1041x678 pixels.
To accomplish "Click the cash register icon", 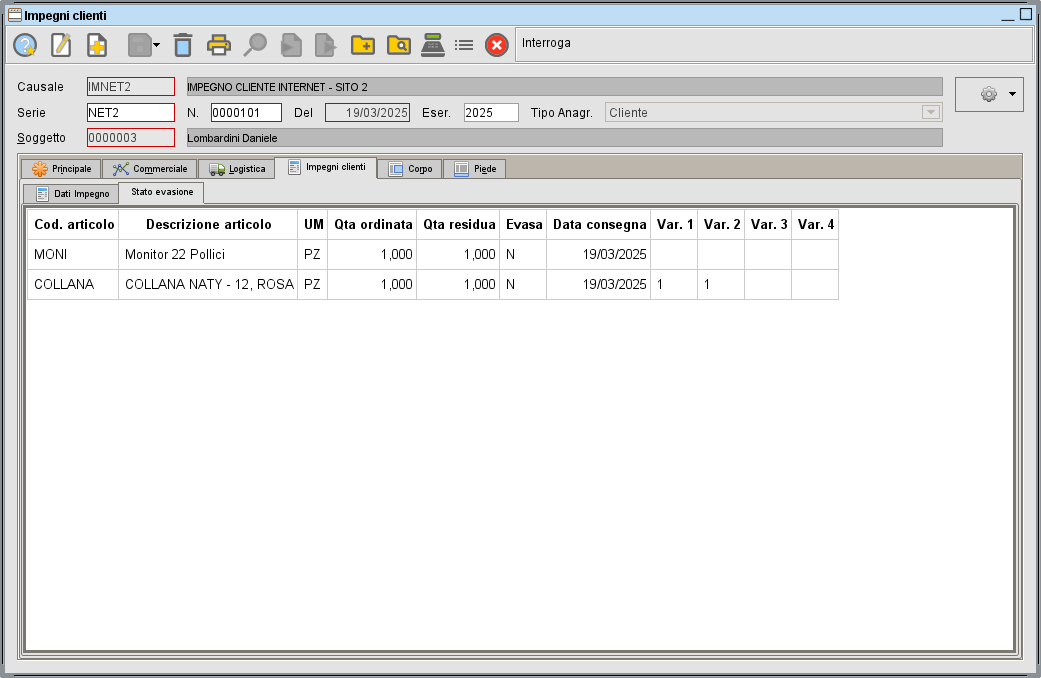I will pos(432,45).
